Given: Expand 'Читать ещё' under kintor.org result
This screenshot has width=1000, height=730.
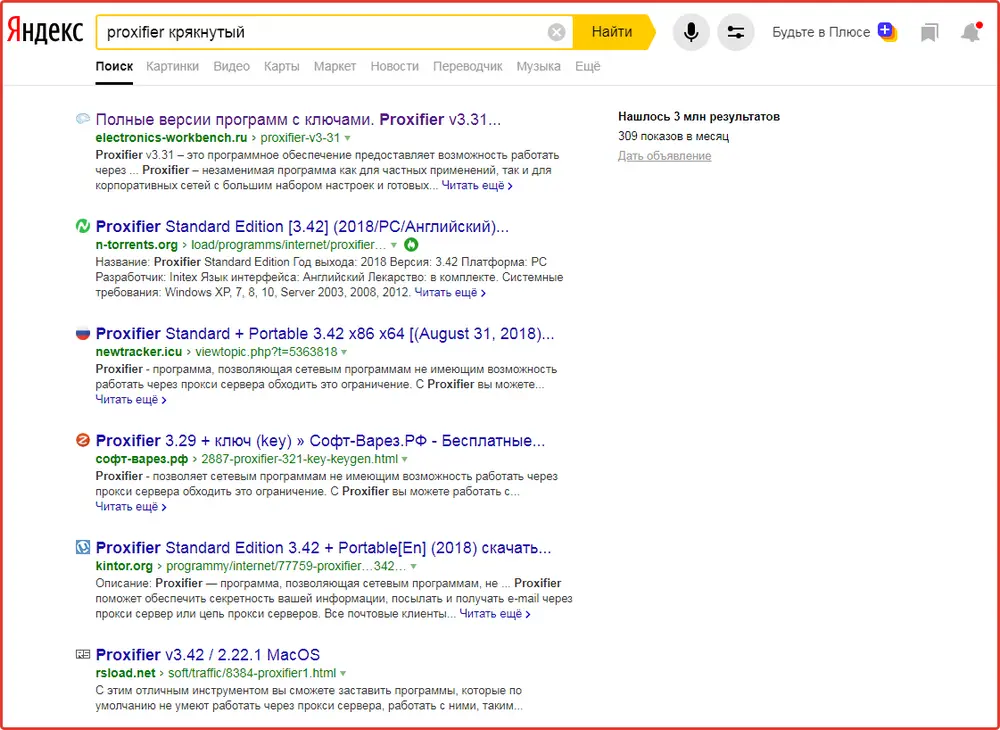Looking at the screenshot, I should click(x=495, y=614).
